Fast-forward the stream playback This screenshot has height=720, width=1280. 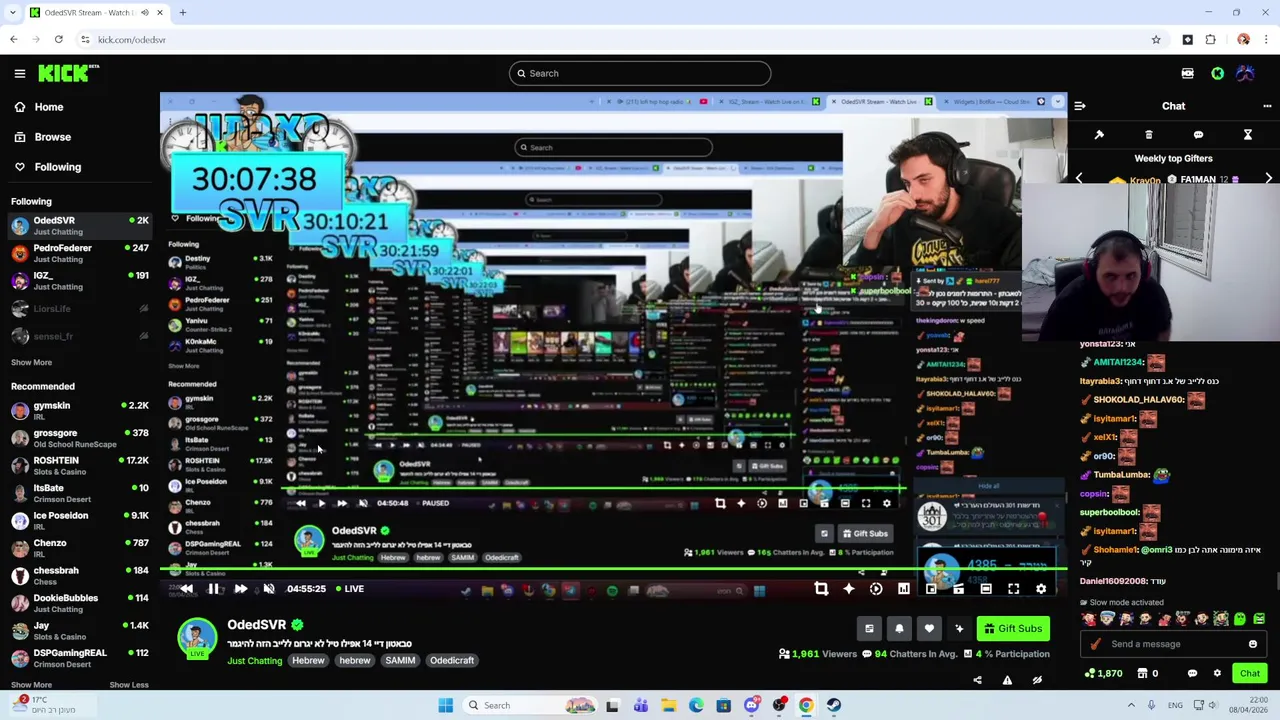click(x=240, y=589)
